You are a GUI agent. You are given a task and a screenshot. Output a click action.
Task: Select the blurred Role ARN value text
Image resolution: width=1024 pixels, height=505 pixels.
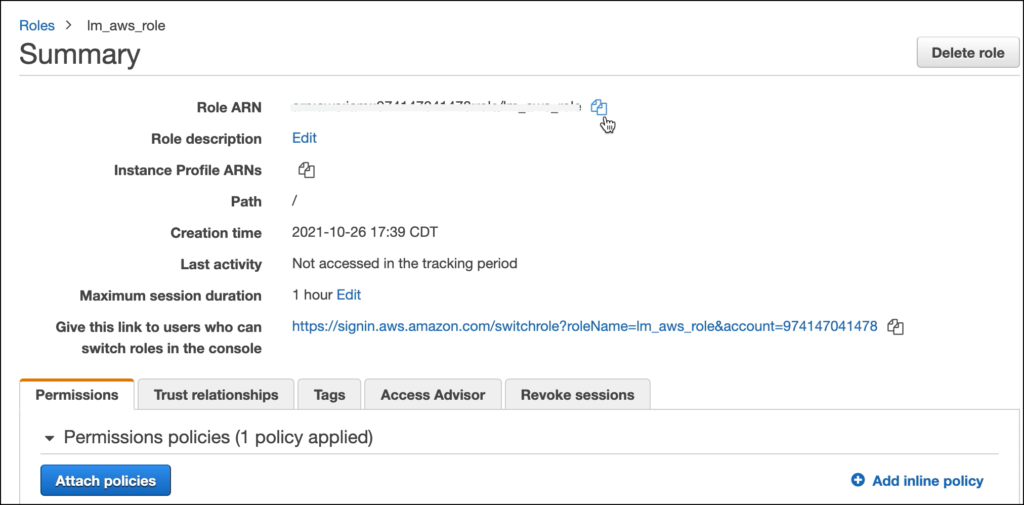pos(436,107)
